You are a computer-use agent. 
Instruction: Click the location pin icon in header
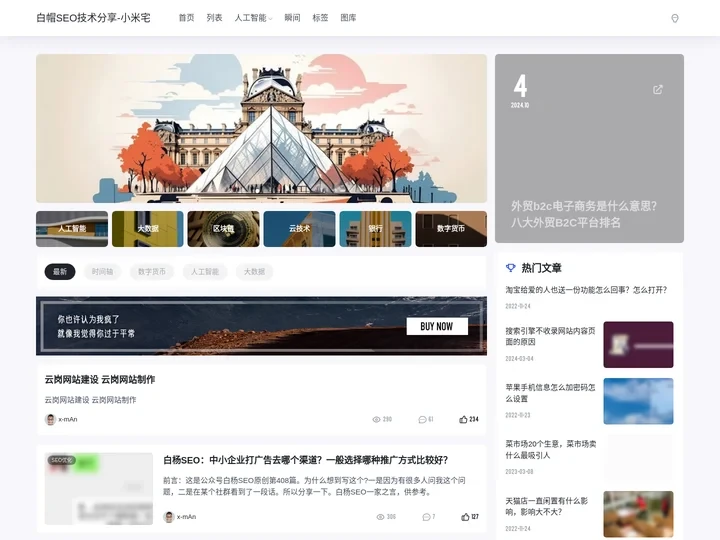(x=675, y=18)
